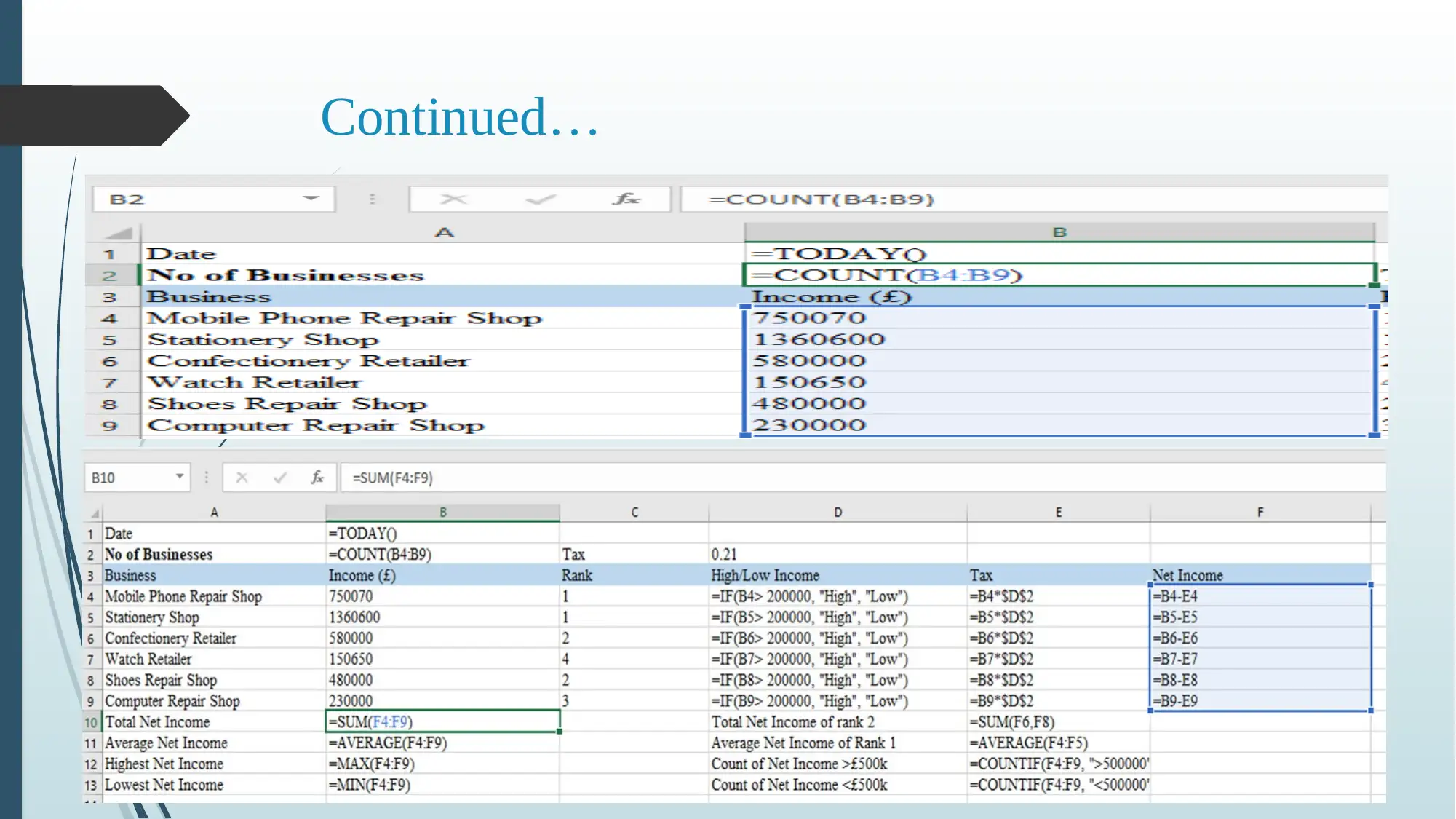The height and width of the screenshot is (819, 1456).
Task: Click cell with formula =SUM(F6,F8)
Action: click(x=1059, y=722)
